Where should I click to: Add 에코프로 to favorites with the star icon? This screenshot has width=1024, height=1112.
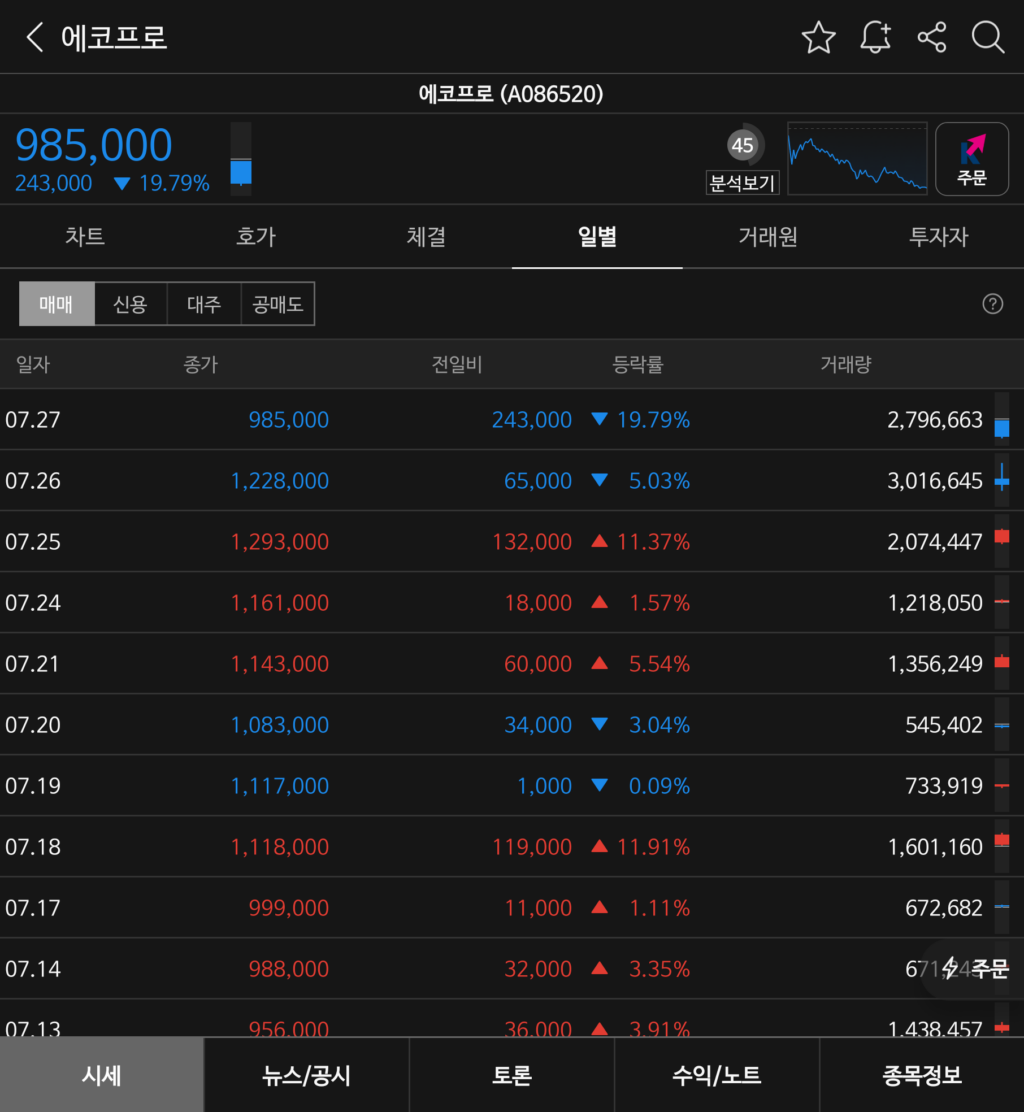pyautogui.click(x=818, y=37)
